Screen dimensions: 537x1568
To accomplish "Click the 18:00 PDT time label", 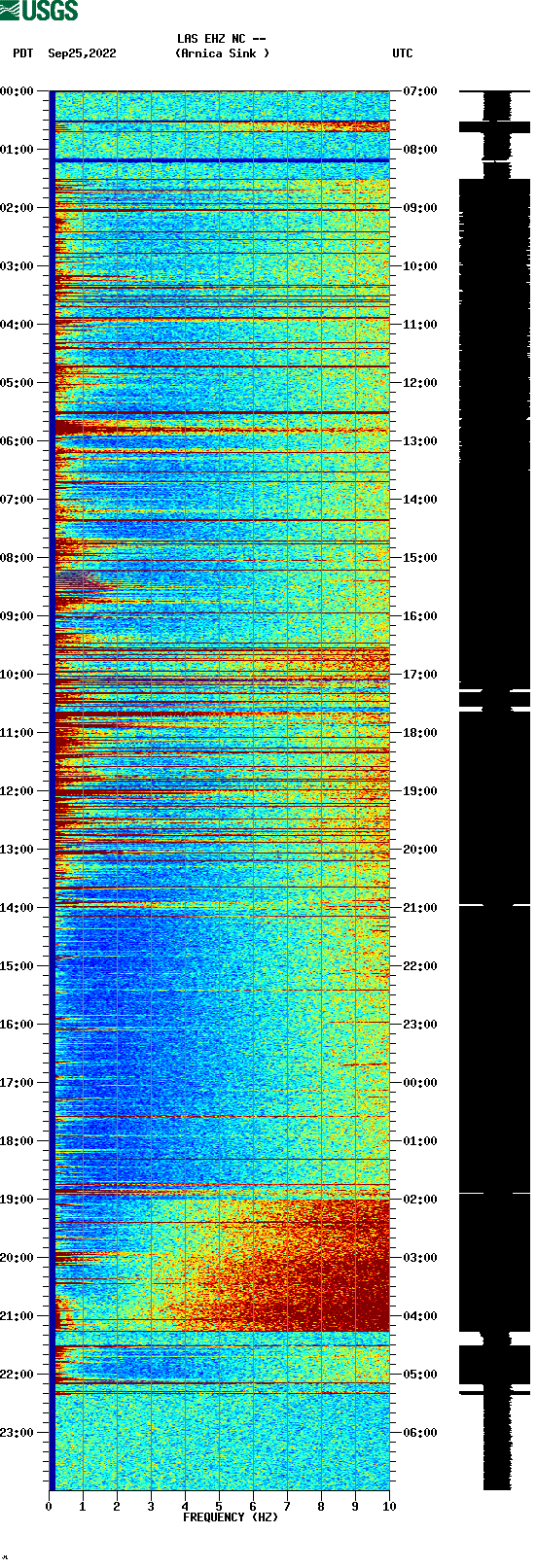I will [x=18, y=1141].
